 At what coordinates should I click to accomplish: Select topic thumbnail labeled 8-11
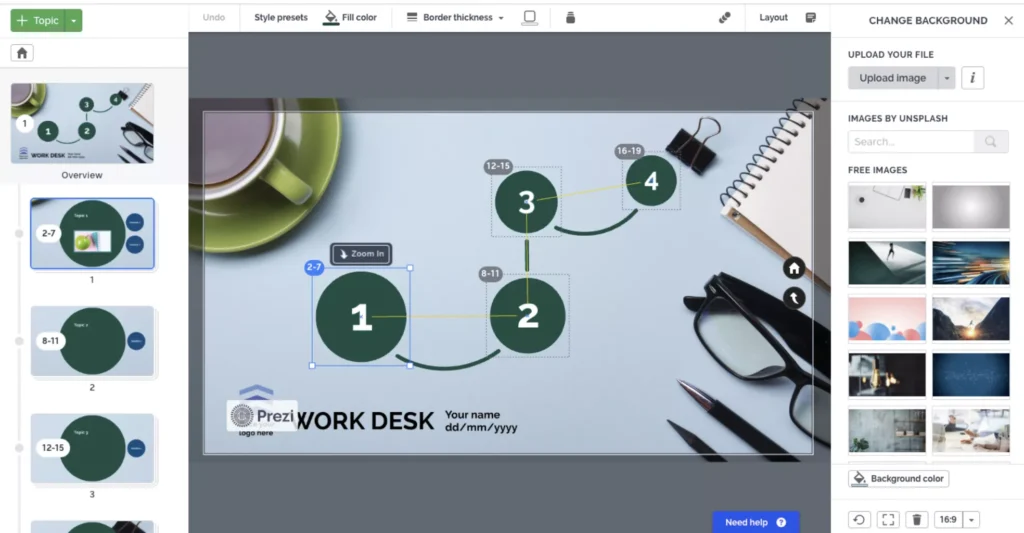pyautogui.click(x=92, y=341)
